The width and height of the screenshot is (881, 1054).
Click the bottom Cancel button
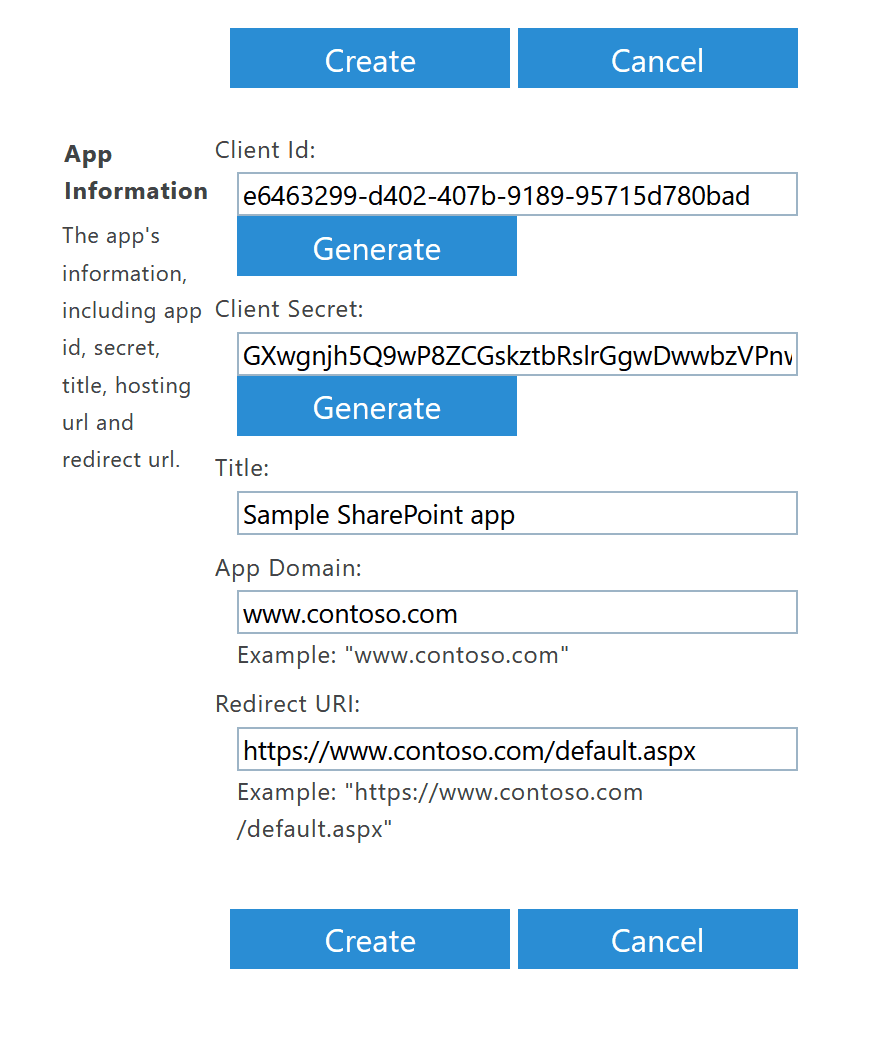[657, 939]
